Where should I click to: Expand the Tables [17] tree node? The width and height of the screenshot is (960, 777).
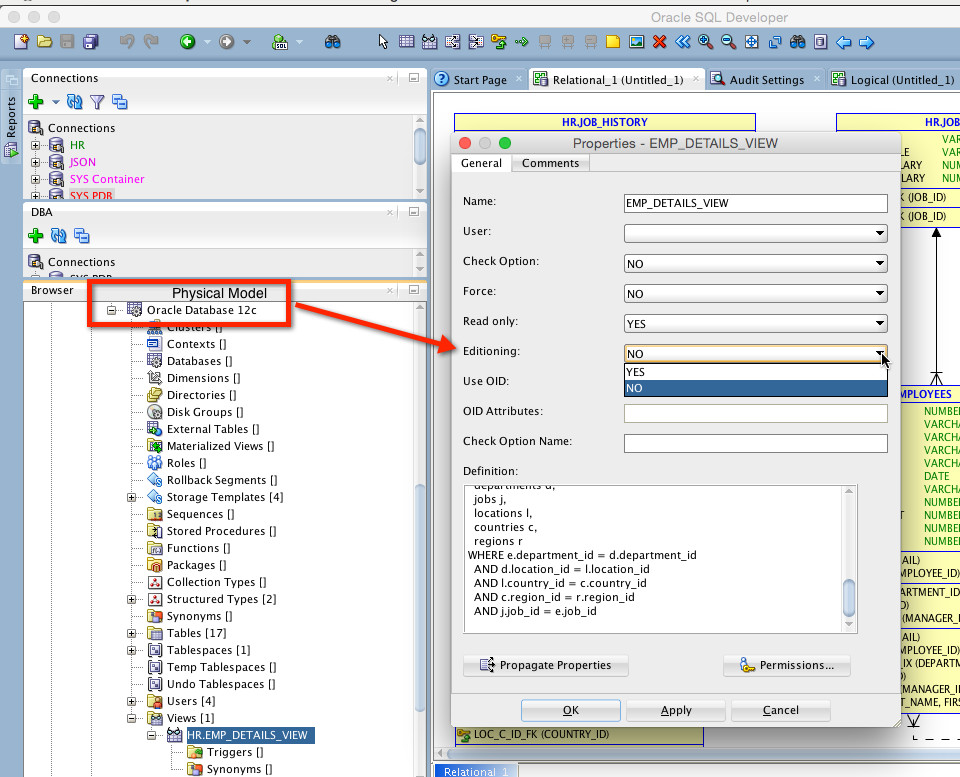coord(132,633)
